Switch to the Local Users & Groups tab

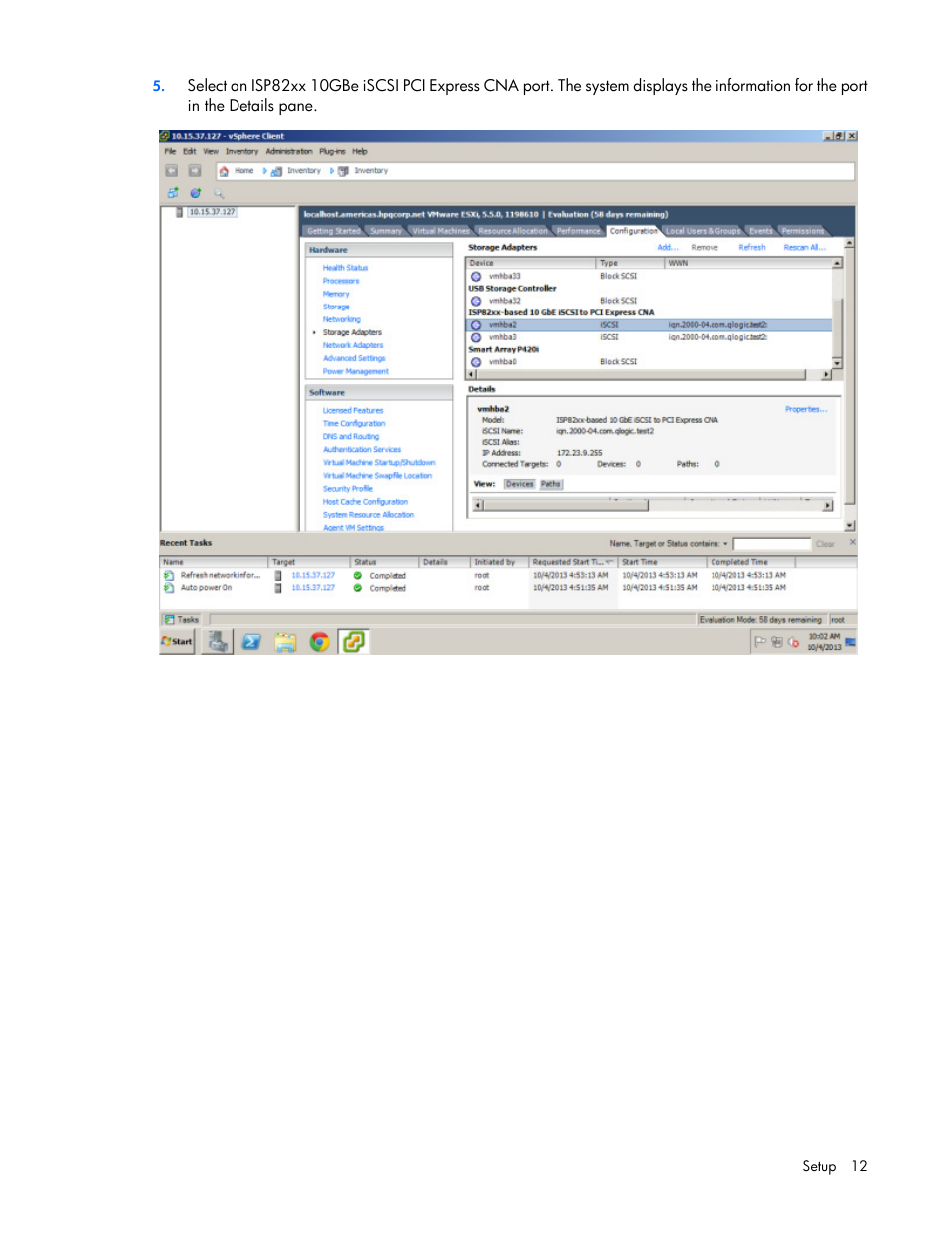(x=704, y=231)
